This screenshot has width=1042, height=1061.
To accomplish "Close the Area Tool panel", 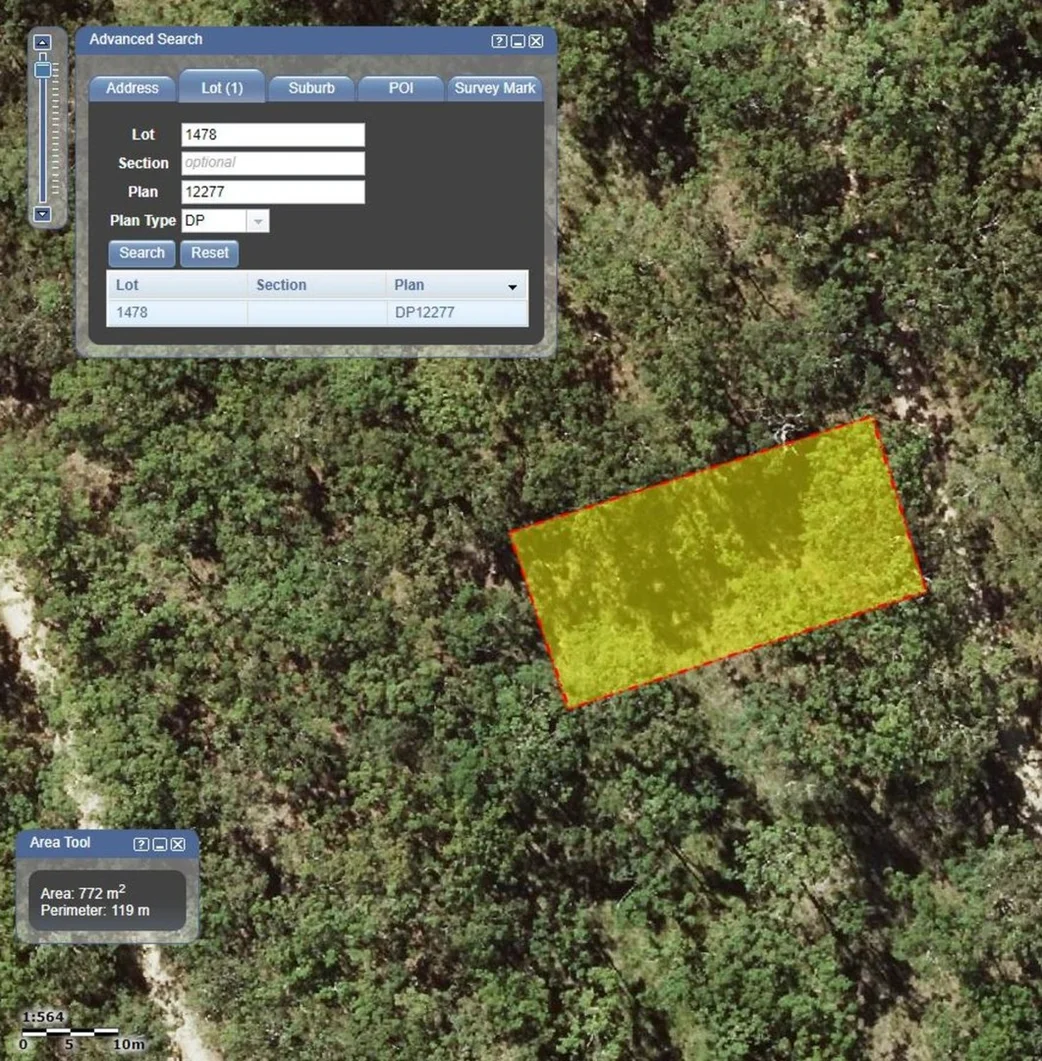I will pos(177,845).
